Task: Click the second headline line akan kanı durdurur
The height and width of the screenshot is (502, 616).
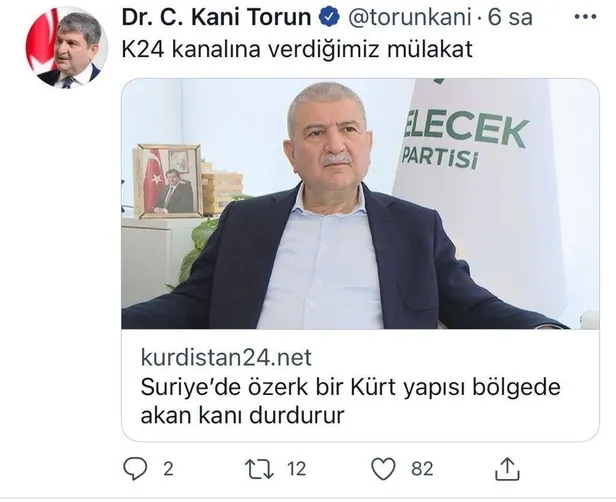Action: pos(242,415)
